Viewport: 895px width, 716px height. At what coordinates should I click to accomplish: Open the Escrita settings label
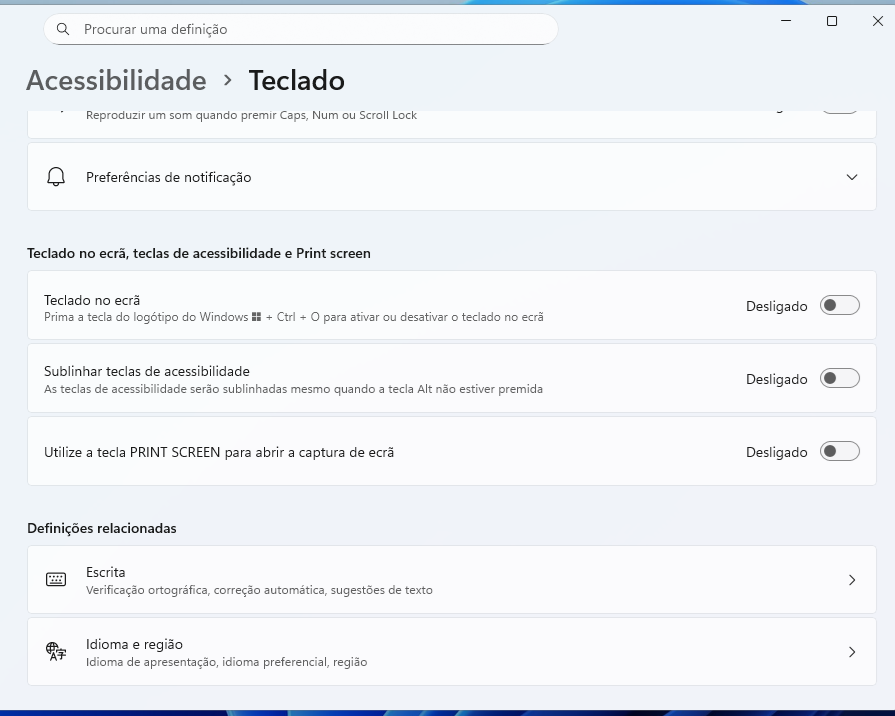106,572
